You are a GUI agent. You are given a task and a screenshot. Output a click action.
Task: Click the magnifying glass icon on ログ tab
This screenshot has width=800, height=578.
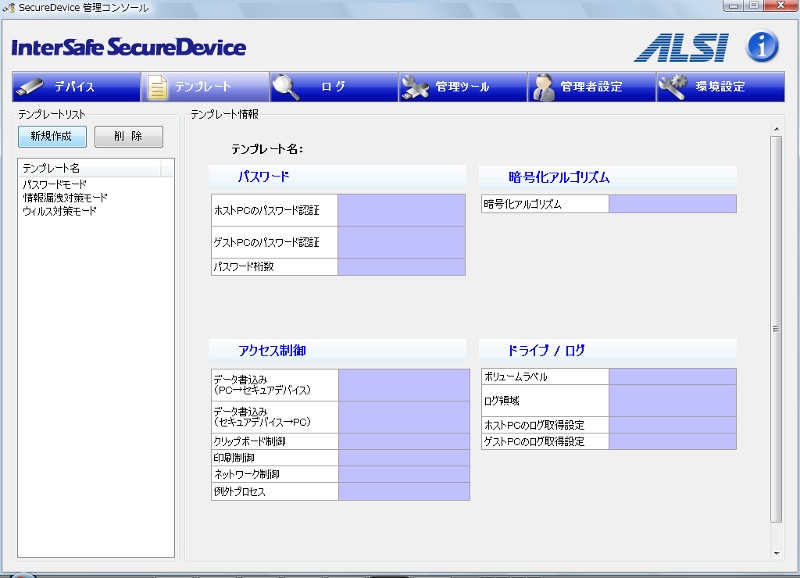[x=286, y=87]
